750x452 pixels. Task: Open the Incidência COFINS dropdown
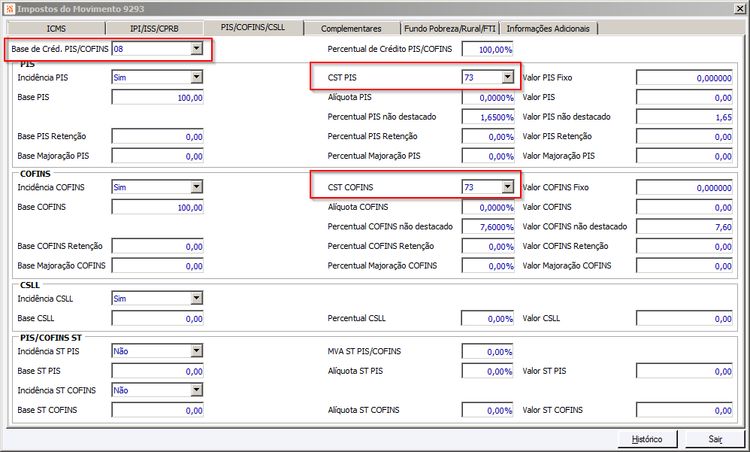197,187
